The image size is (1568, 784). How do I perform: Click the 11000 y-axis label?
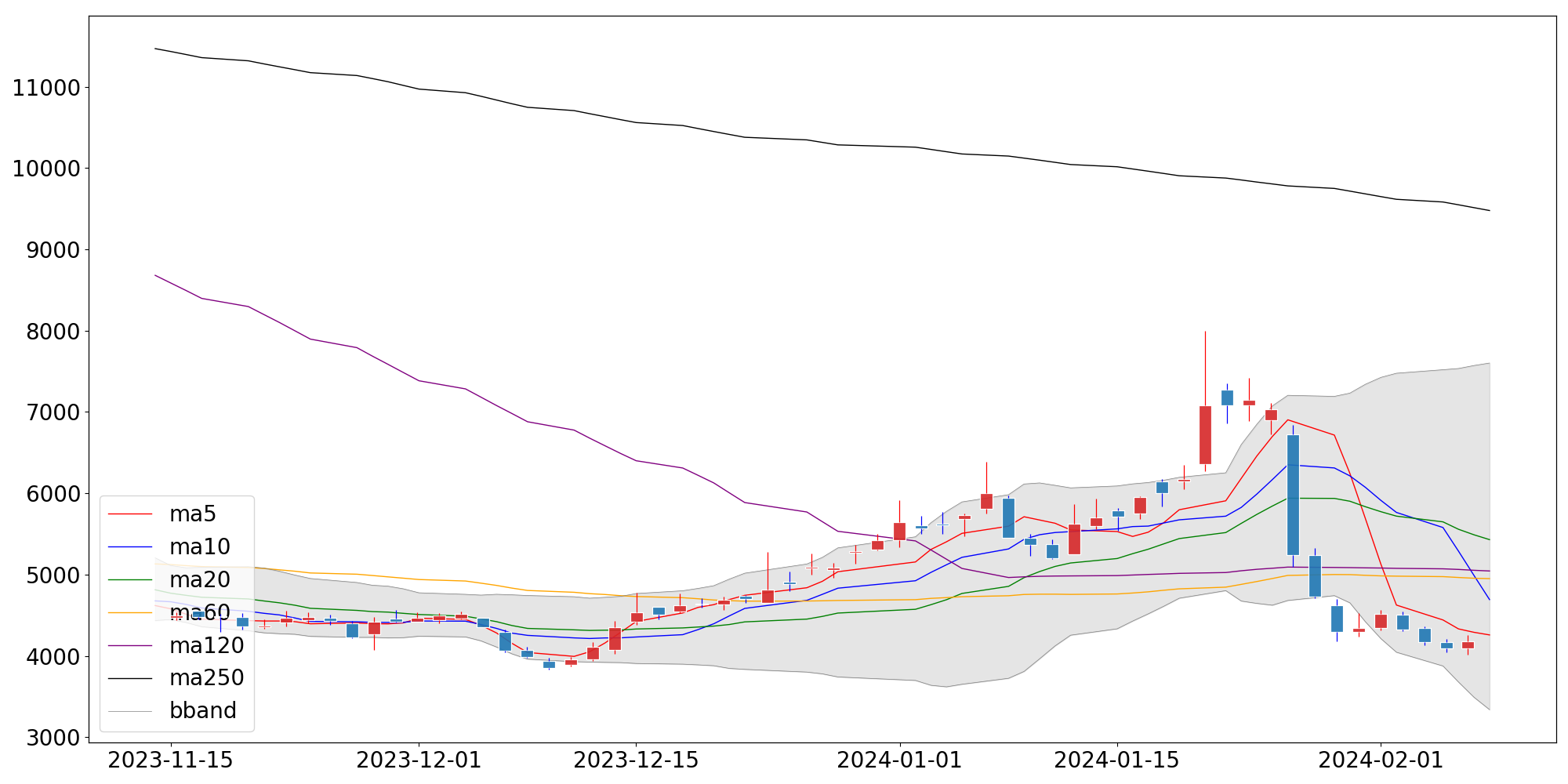pos(46,88)
